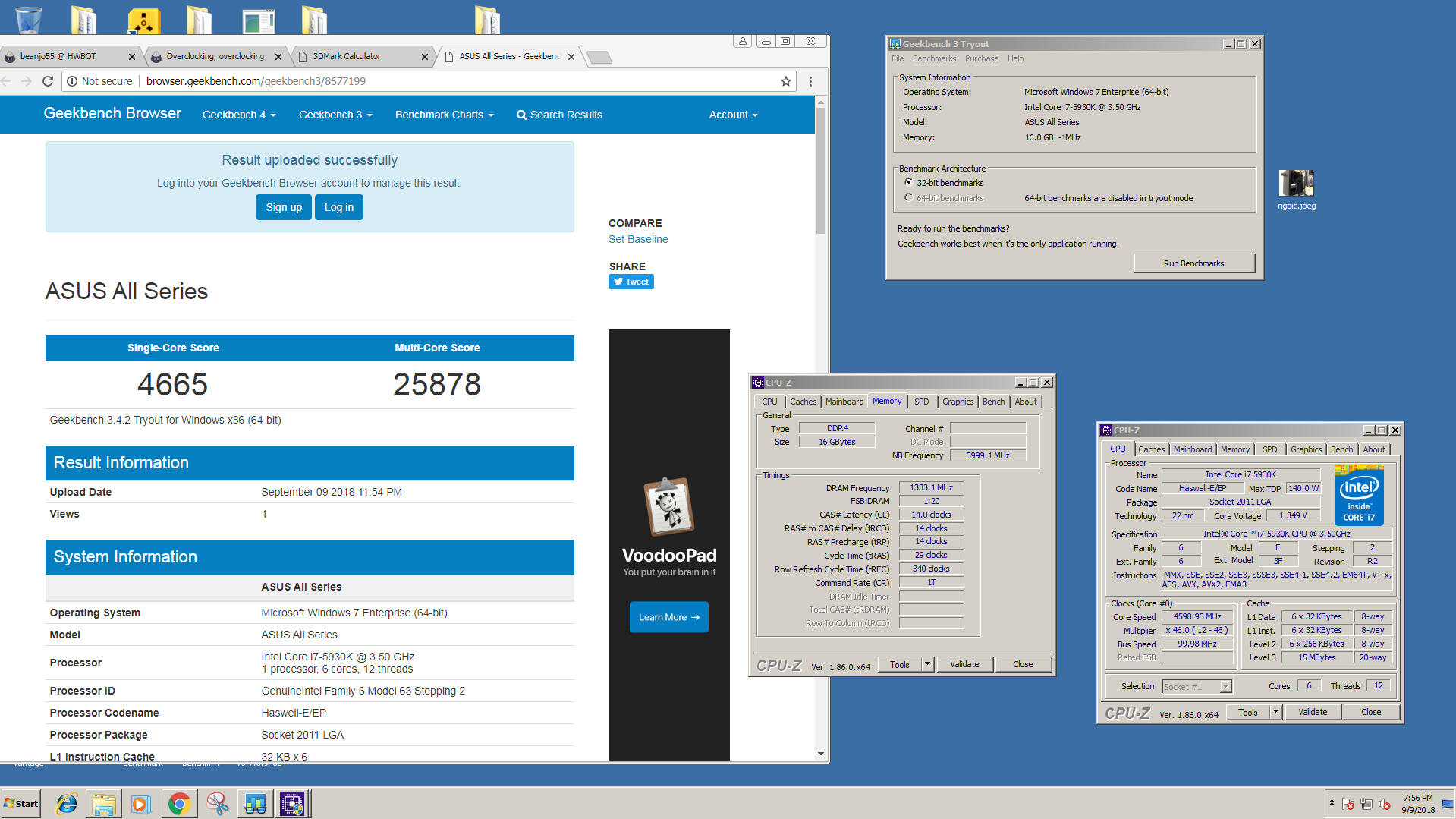1456x819 pixels.
Task: Click the scrollbar down arrow in Chrome
Action: tap(821, 754)
